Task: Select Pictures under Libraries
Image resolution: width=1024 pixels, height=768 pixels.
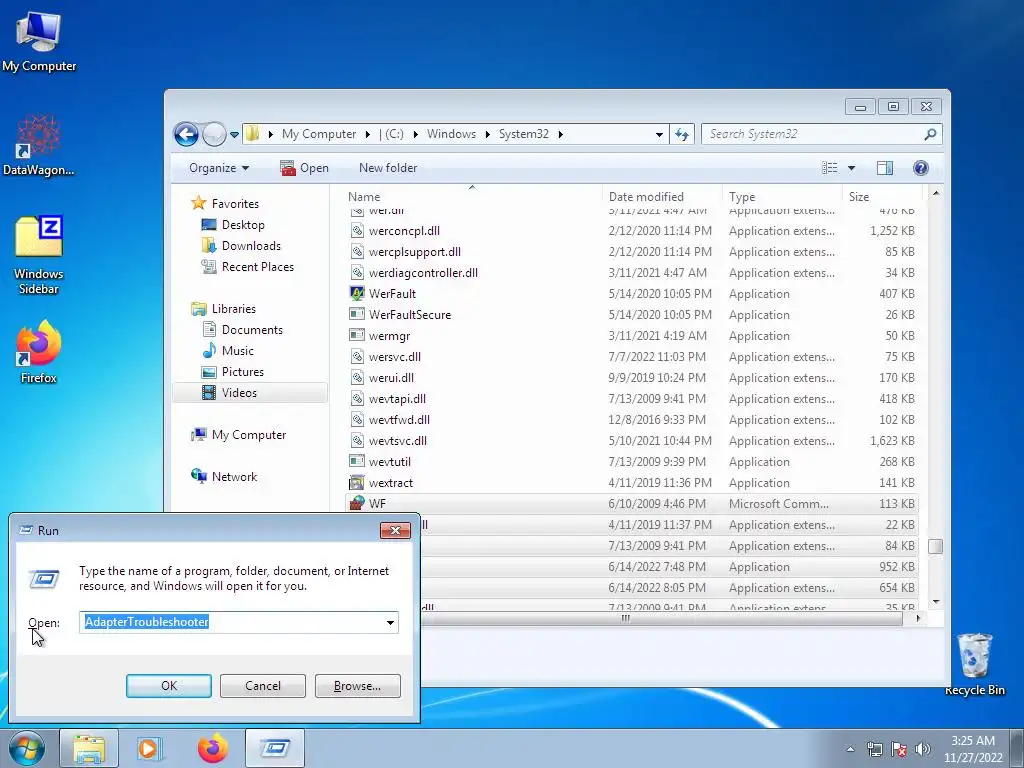Action: [x=243, y=372]
